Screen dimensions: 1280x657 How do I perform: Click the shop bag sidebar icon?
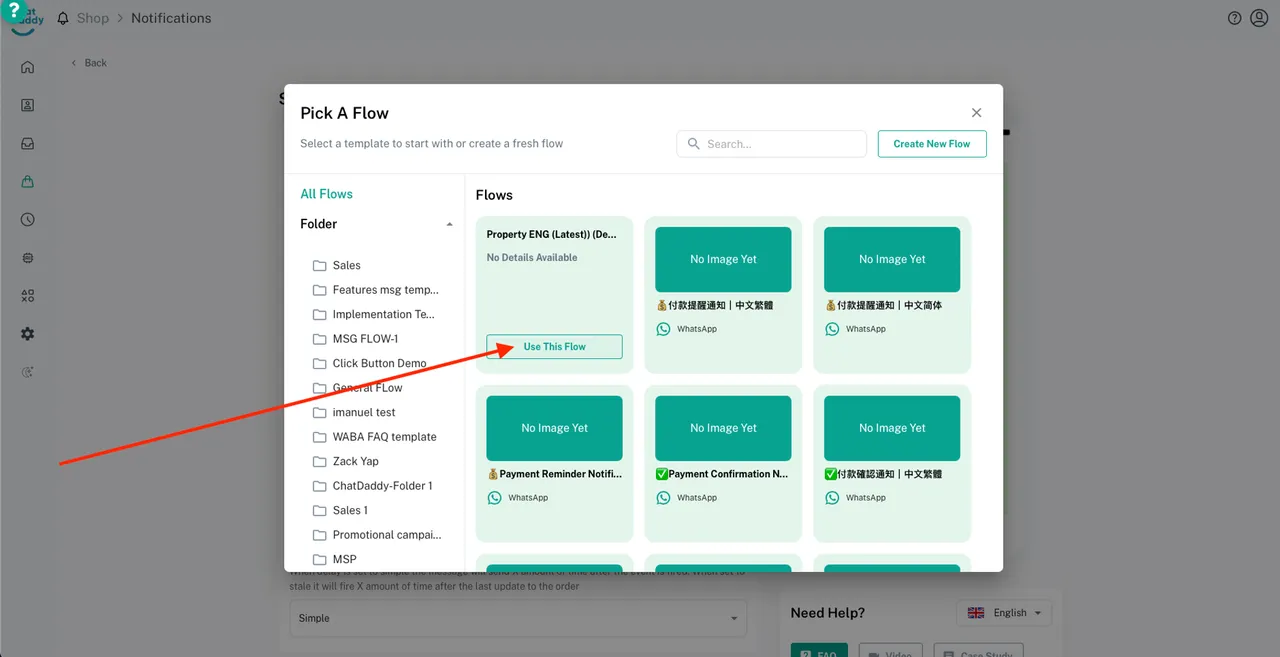(27, 181)
